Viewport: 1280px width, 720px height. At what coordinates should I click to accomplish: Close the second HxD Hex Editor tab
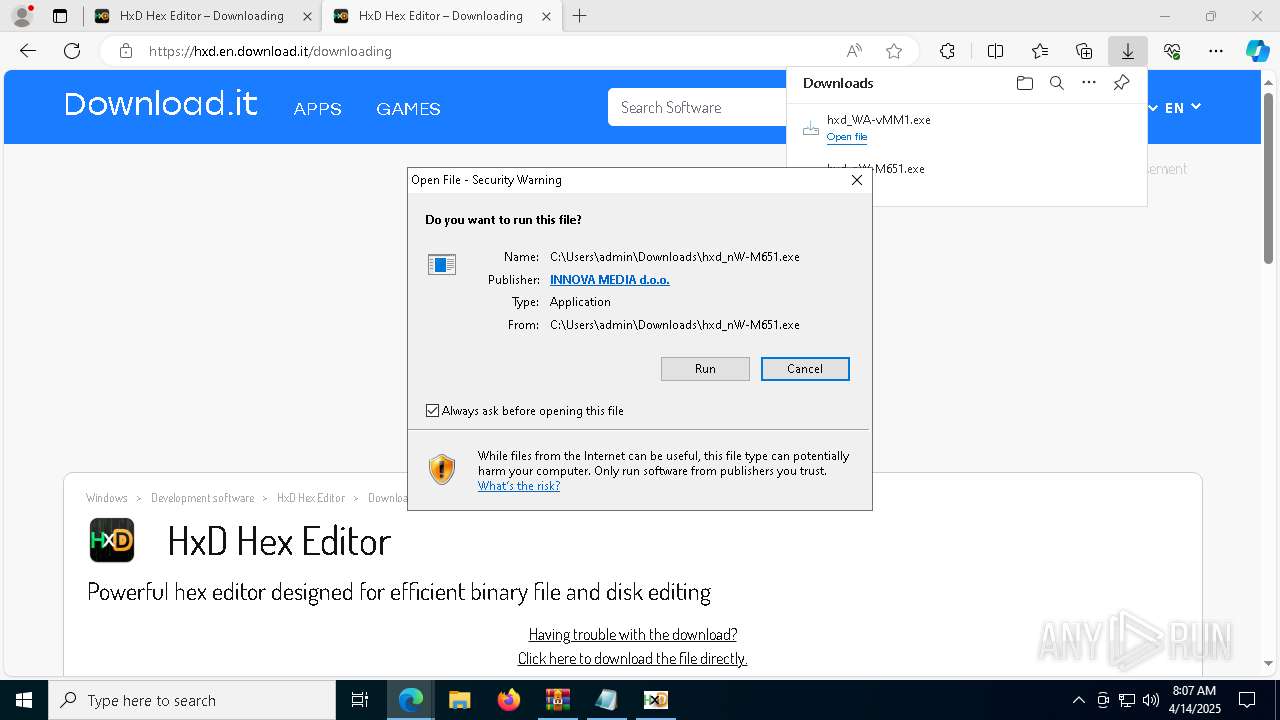pos(546,16)
